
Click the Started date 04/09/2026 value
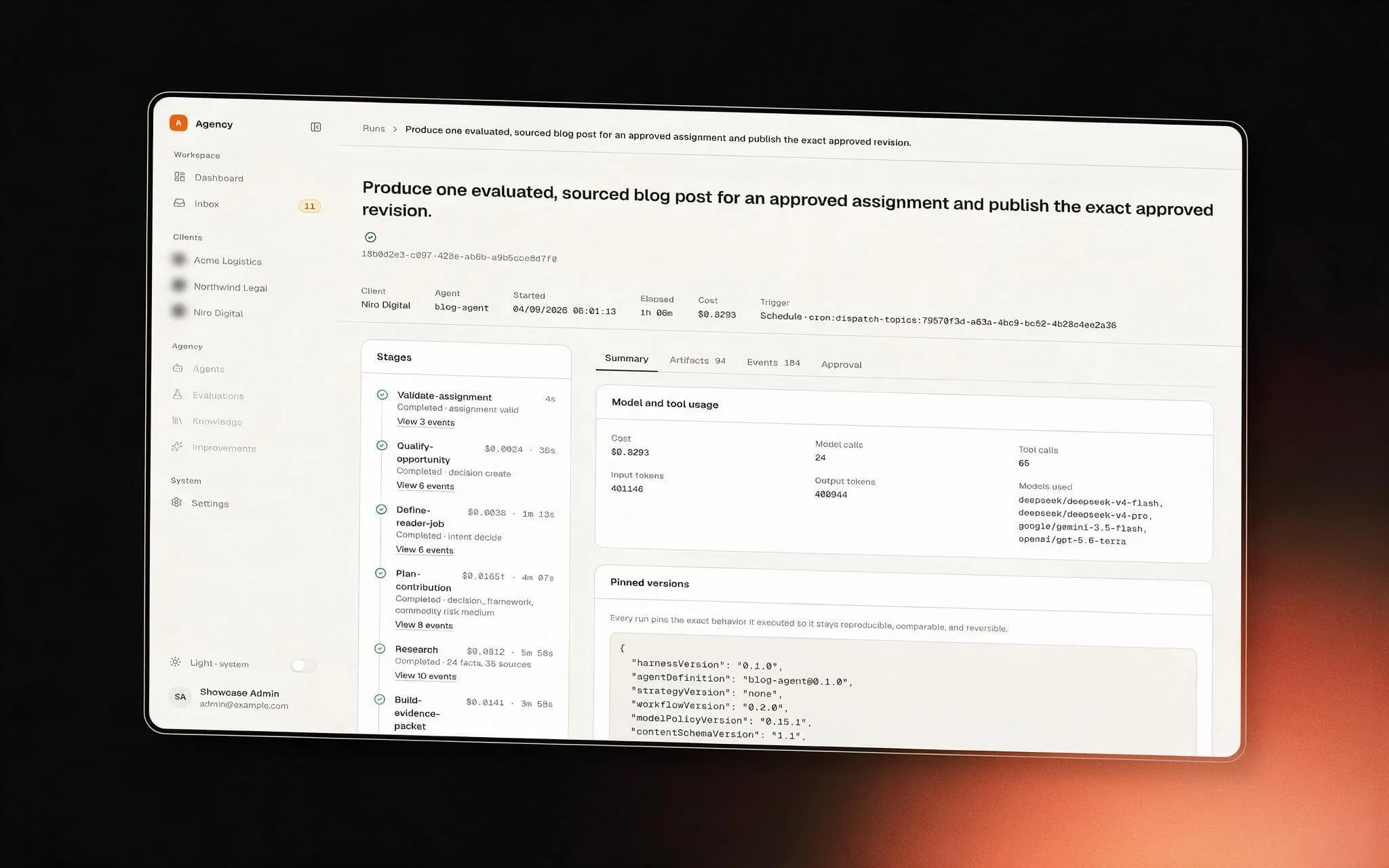[564, 310]
